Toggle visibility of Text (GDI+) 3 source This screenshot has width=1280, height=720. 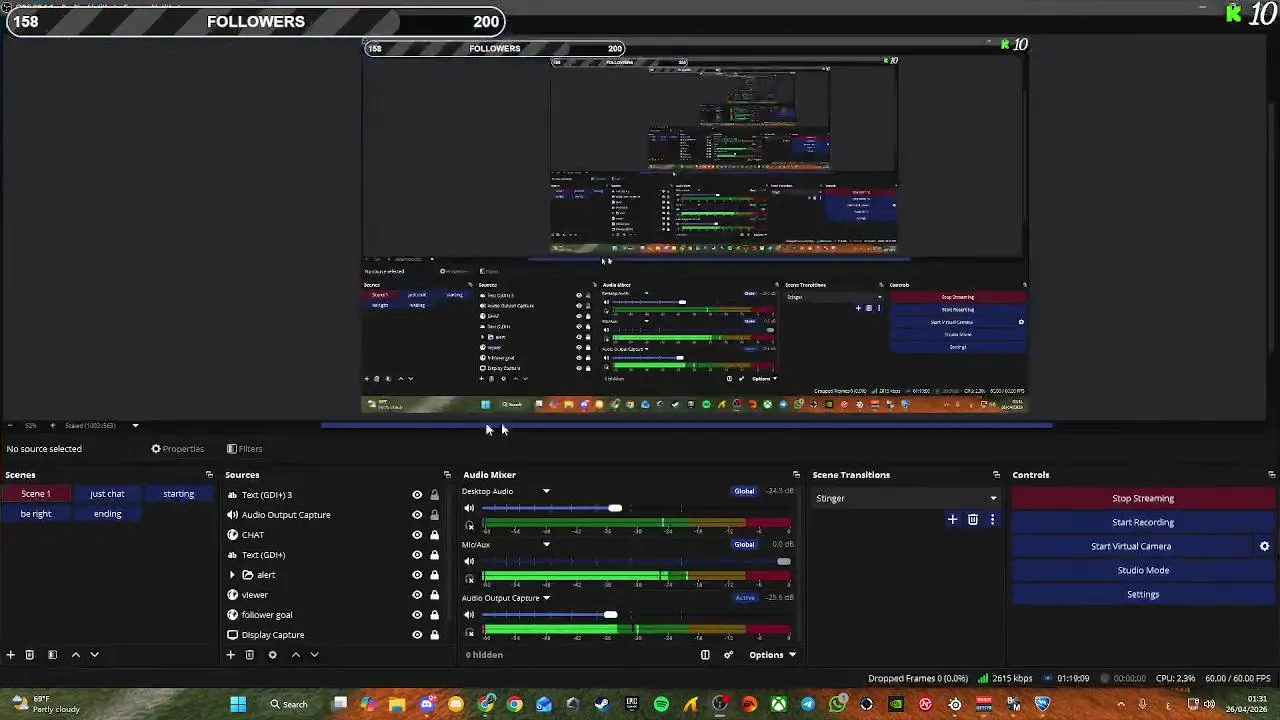(x=417, y=495)
